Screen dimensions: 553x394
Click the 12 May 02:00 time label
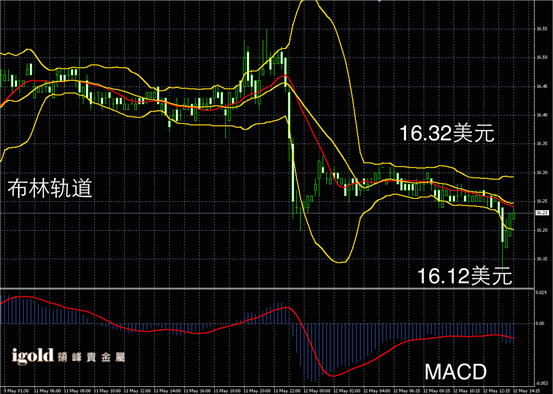(342, 391)
